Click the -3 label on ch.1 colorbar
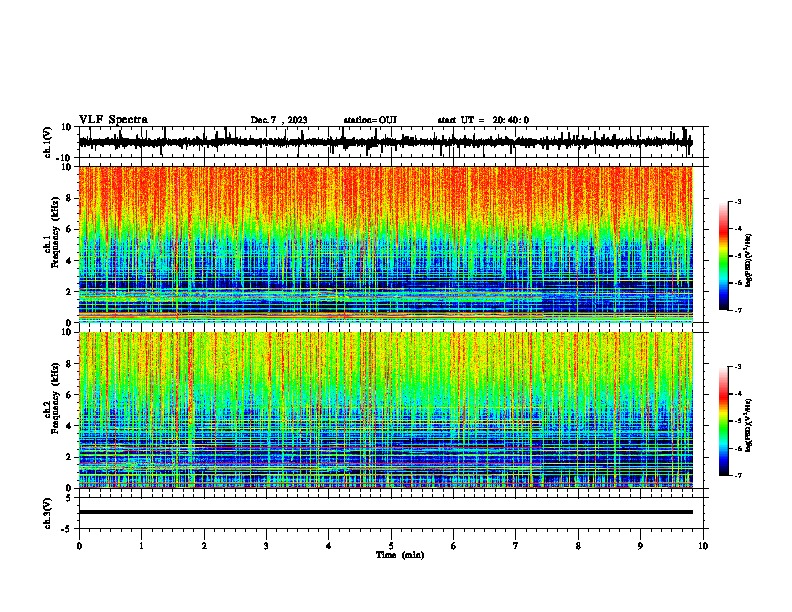 click(x=738, y=201)
